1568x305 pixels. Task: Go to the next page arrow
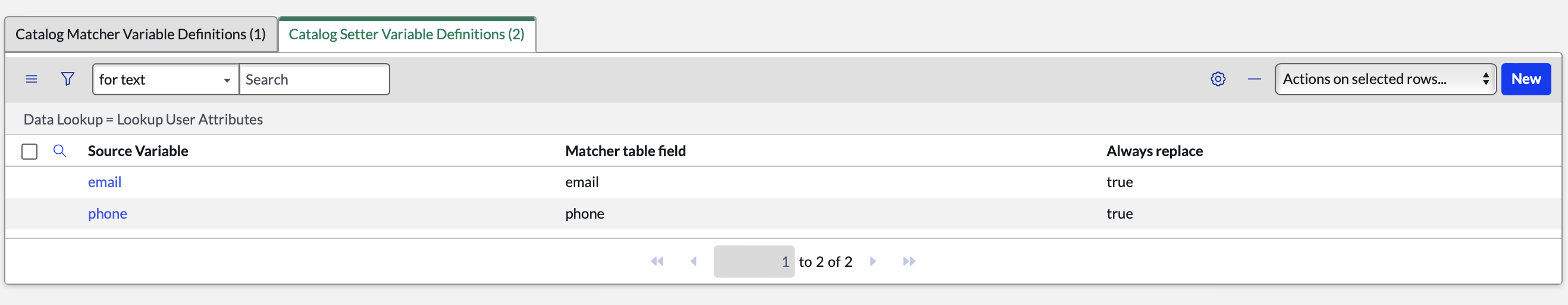point(873,262)
